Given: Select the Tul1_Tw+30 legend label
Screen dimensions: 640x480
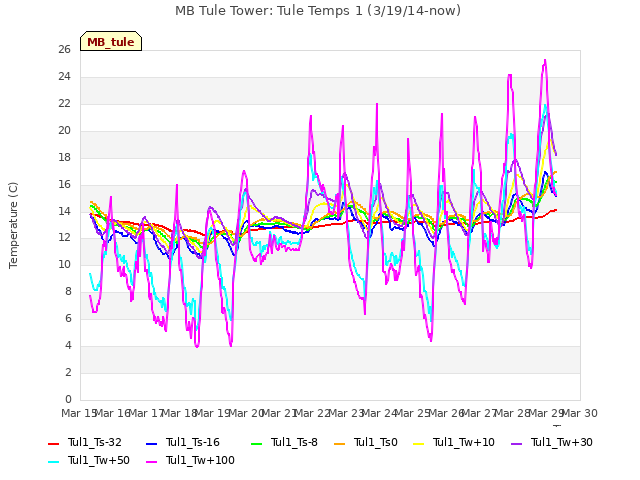Looking at the screenshot, I should 562,442.
